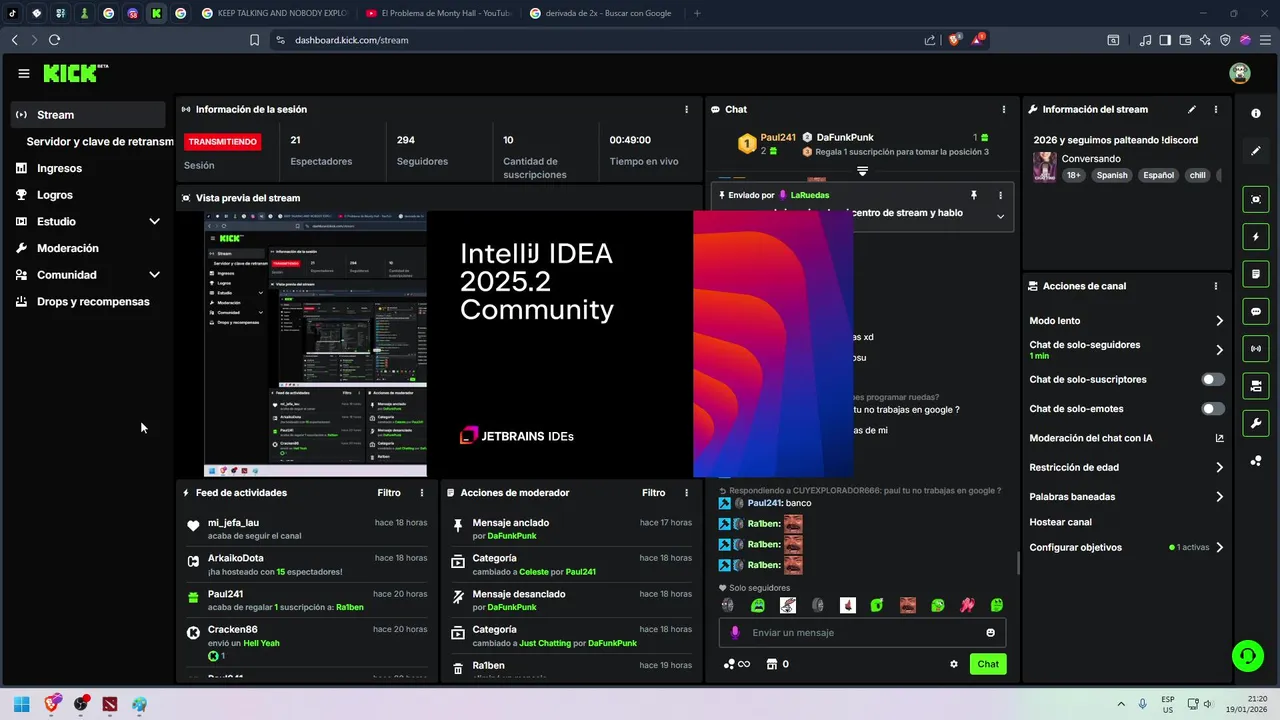This screenshot has width=1280, height=720.
Task: Click the Kick logo
Action: [76, 73]
